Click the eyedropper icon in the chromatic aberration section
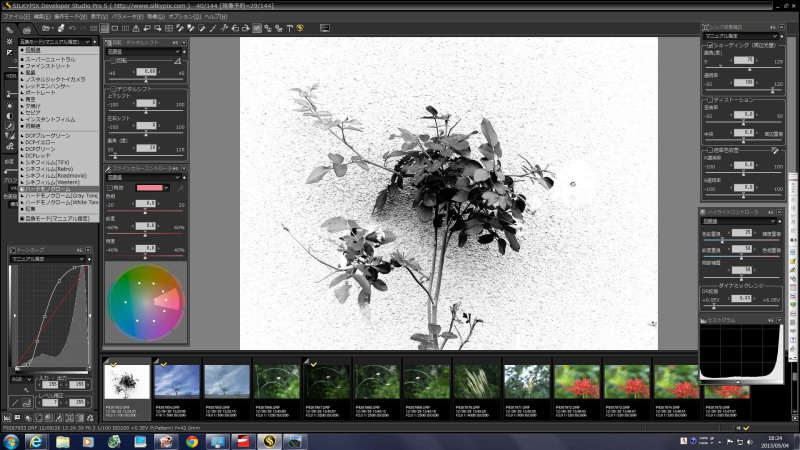This screenshot has height=450, width=800. coord(775,151)
